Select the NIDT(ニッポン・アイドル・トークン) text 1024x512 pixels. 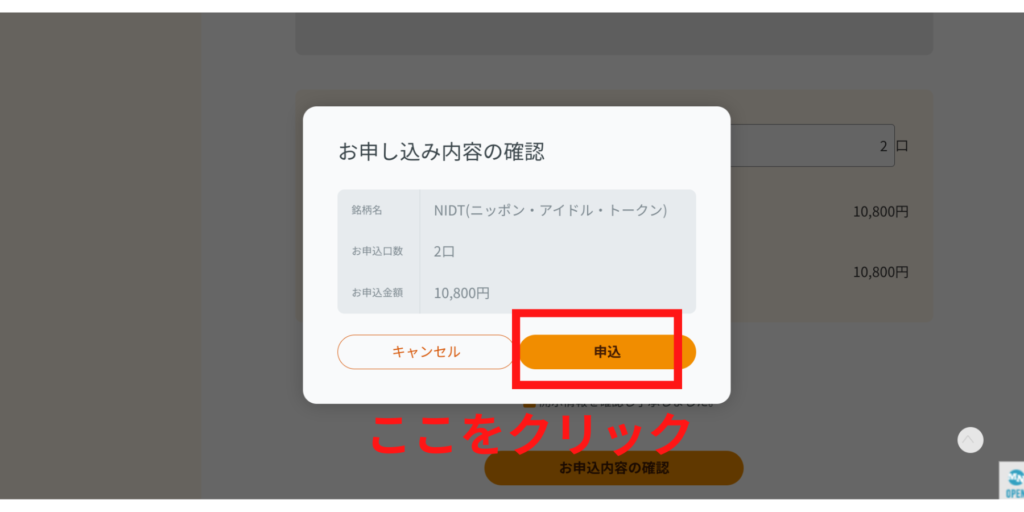551,211
